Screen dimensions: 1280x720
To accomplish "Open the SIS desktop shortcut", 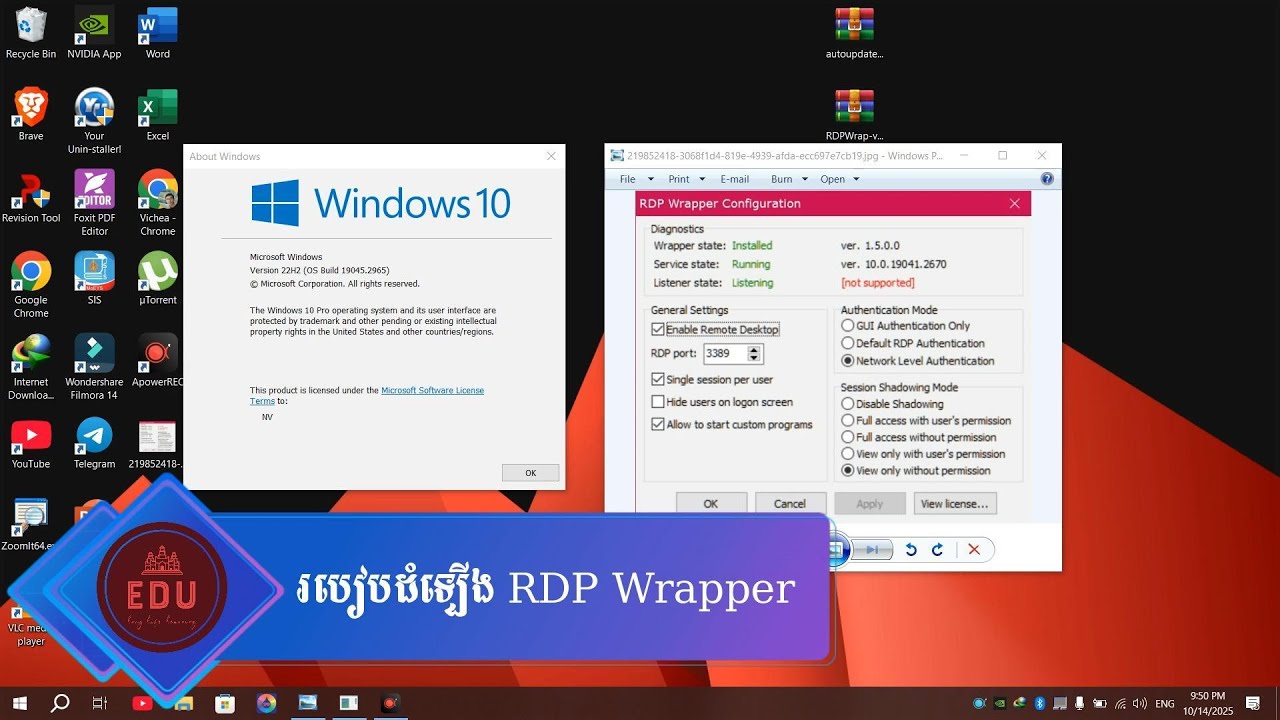I will [94, 279].
